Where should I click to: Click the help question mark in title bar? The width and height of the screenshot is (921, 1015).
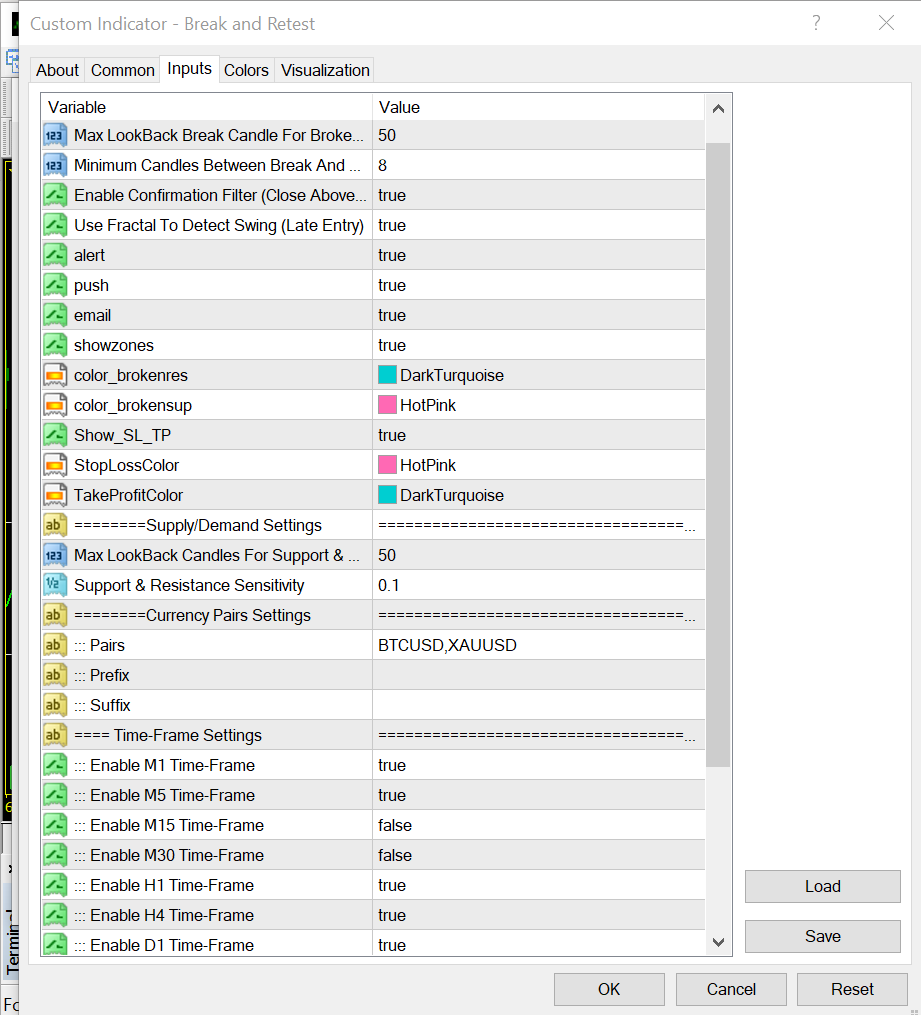(x=816, y=23)
